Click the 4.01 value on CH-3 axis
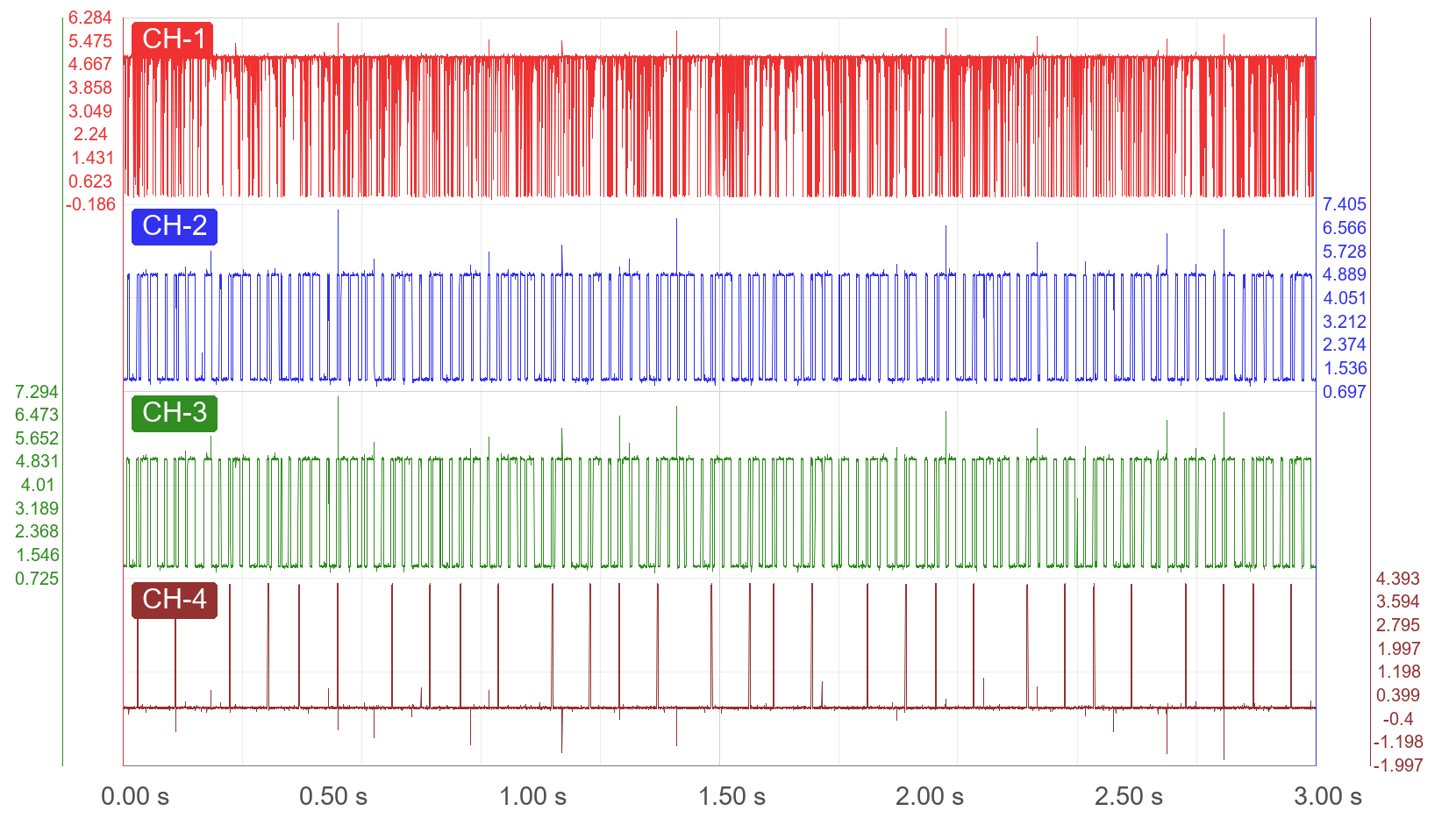1456x818 pixels. [x=38, y=485]
